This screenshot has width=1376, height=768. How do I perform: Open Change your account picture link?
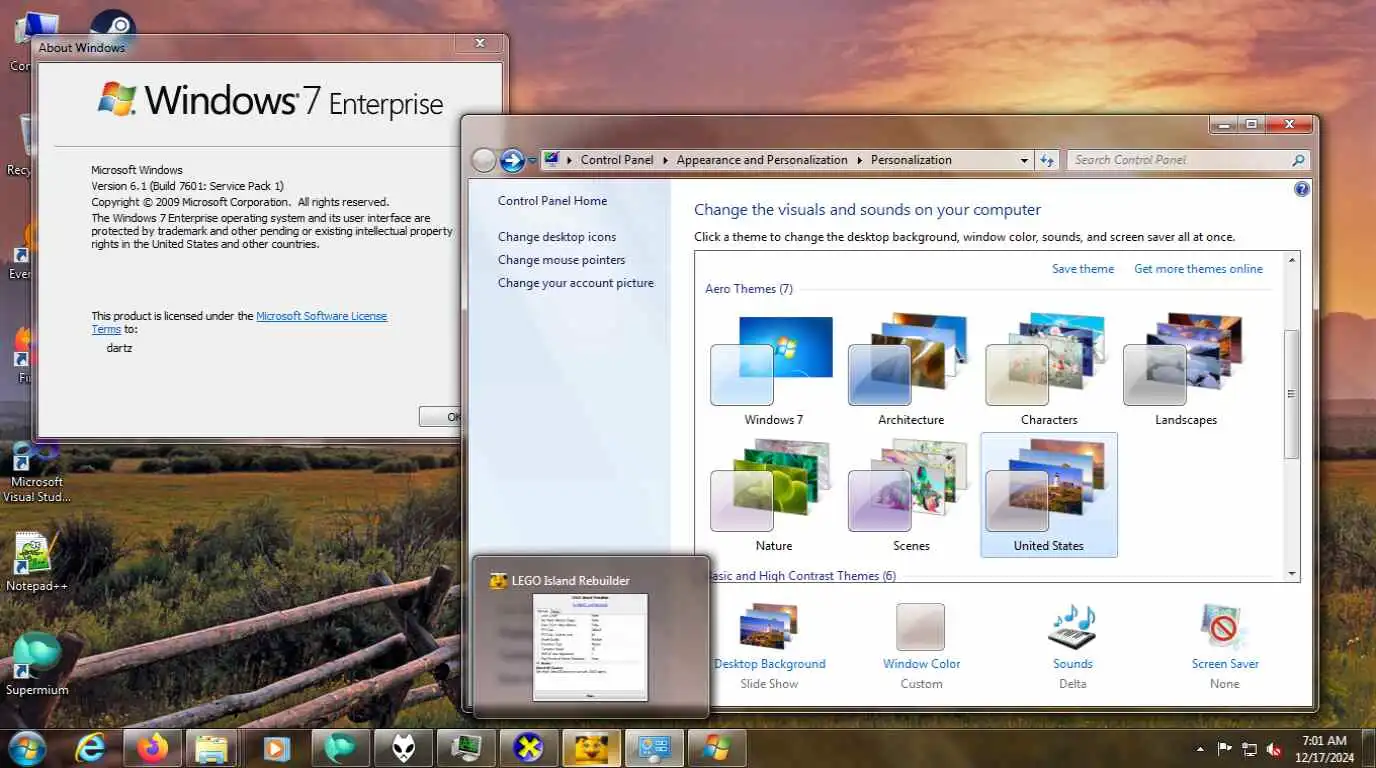[576, 283]
